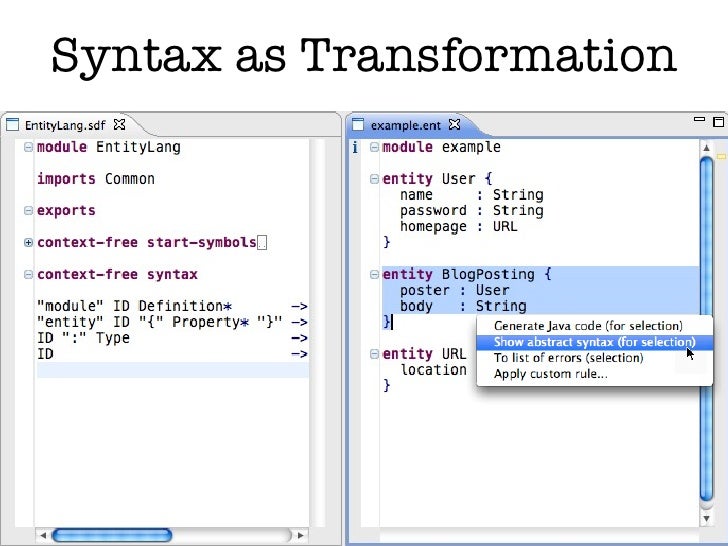This screenshot has width=728, height=546.
Task: Click the "homepage" property name
Action: [433, 227]
